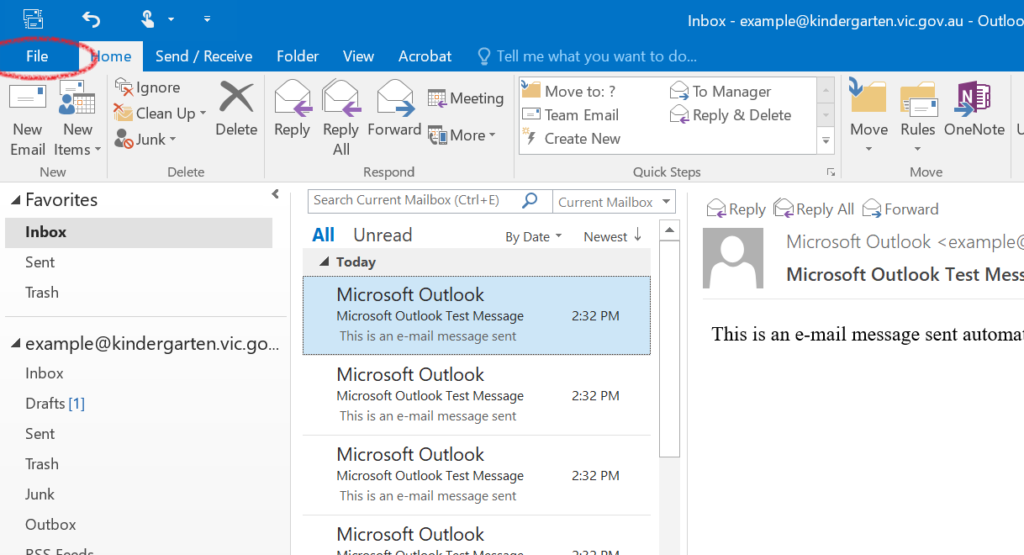1024x555 pixels.
Task: Collapse the example@kindergarten.vic.go... account
Action: 16,343
